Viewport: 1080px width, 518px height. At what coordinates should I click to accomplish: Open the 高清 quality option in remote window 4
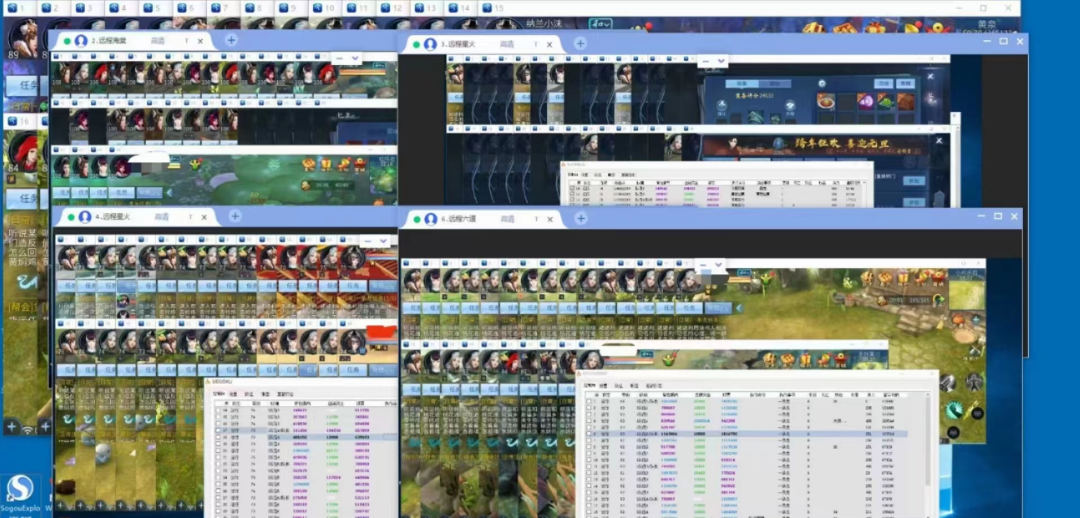coord(161,217)
